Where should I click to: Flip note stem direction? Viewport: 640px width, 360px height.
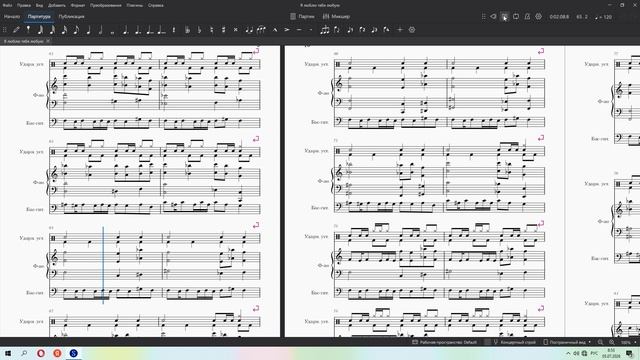(x=337, y=29)
